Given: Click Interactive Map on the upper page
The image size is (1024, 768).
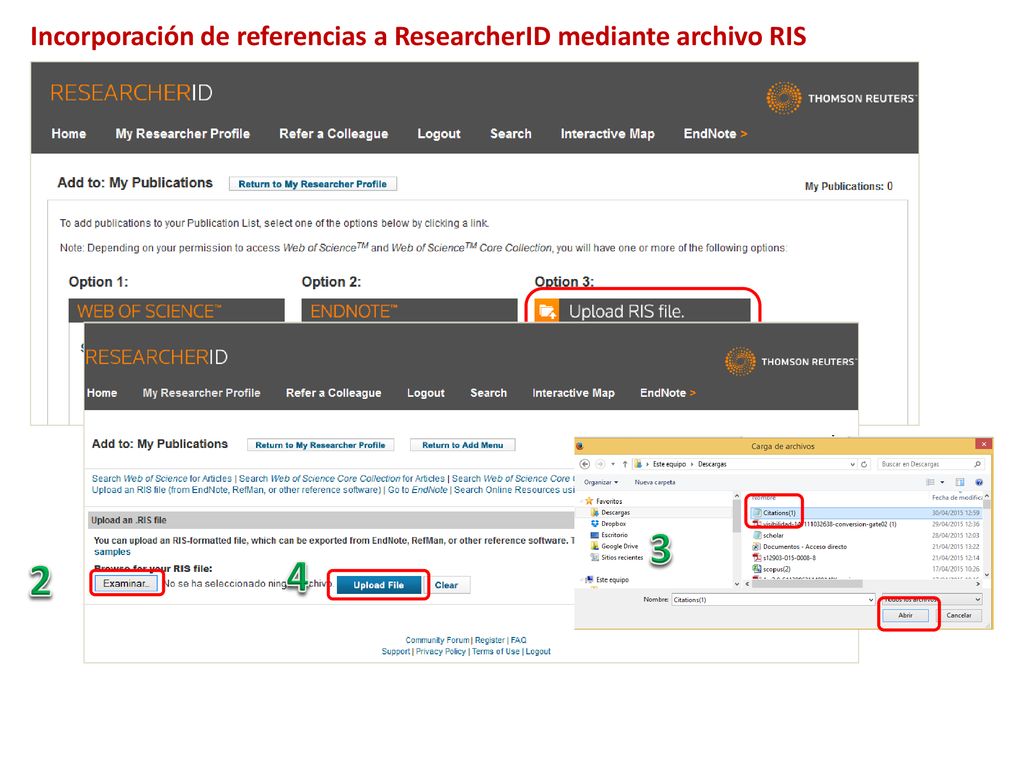Looking at the screenshot, I should (607, 133).
